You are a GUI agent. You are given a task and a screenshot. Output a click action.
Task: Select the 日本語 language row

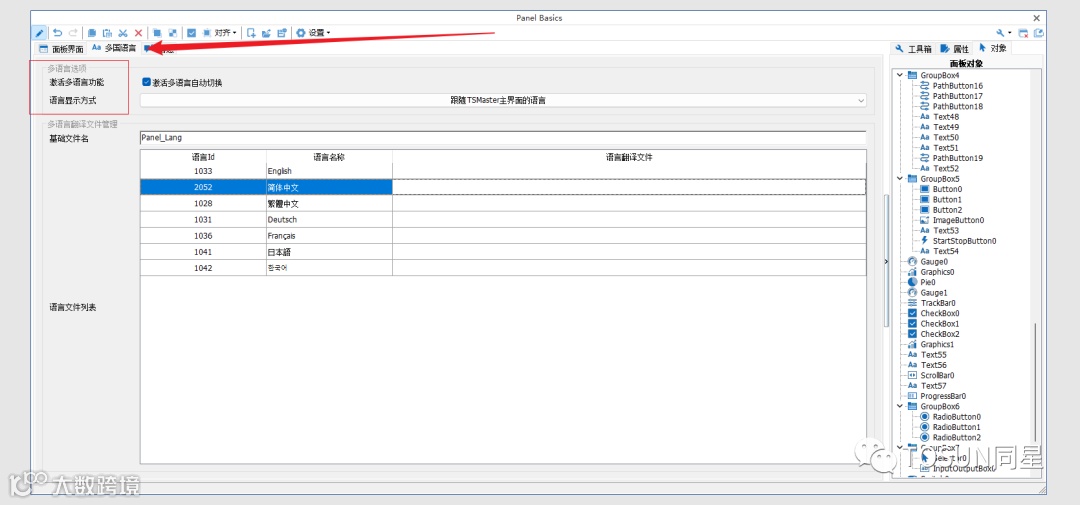pyautogui.click(x=503, y=252)
